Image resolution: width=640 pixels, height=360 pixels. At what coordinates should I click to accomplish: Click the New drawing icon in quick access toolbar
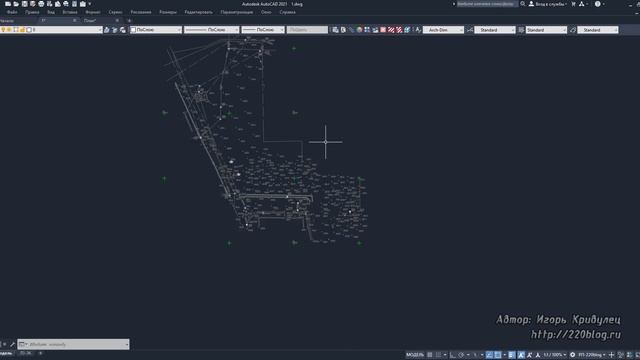(8, 4)
